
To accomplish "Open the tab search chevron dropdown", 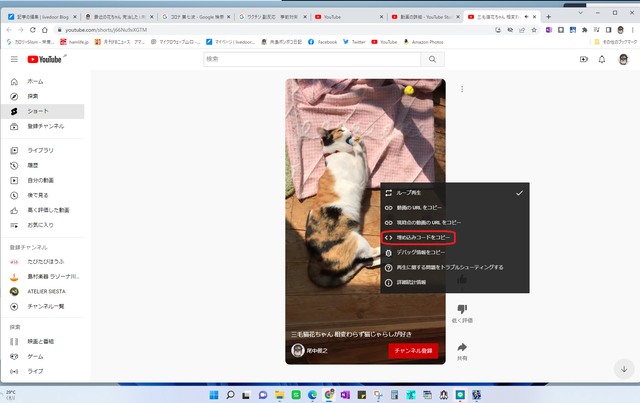I will coord(580,13).
